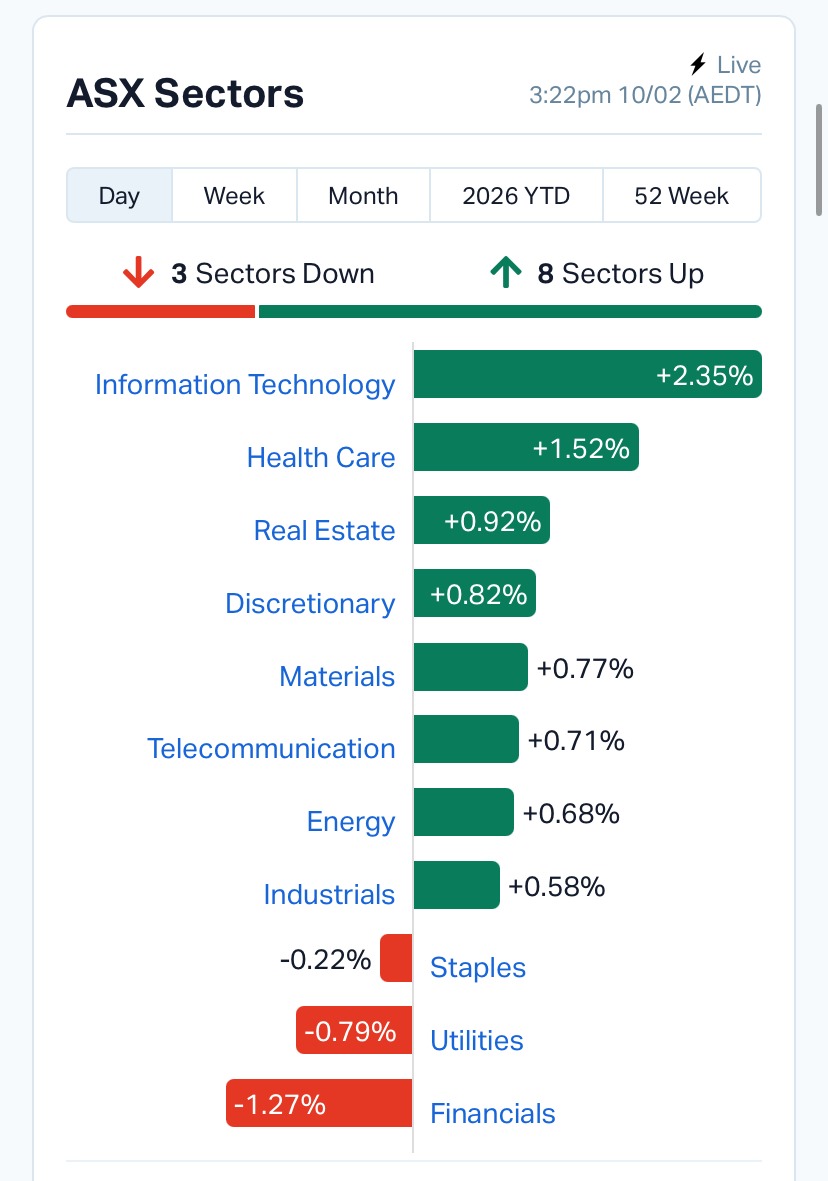The width and height of the screenshot is (828, 1181).
Task: Click the red sectors-down progress segment
Action: (160, 311)
